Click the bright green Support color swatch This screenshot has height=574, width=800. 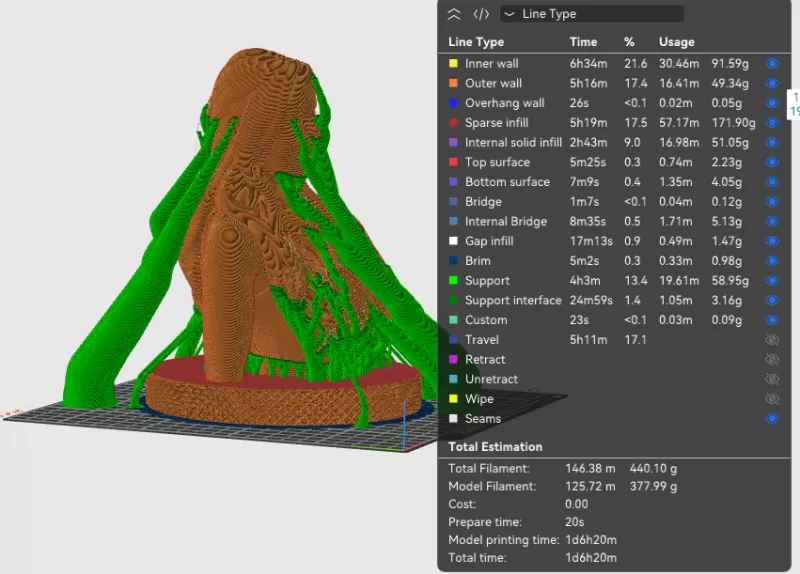pyautogui.click(x=453, y=281)
